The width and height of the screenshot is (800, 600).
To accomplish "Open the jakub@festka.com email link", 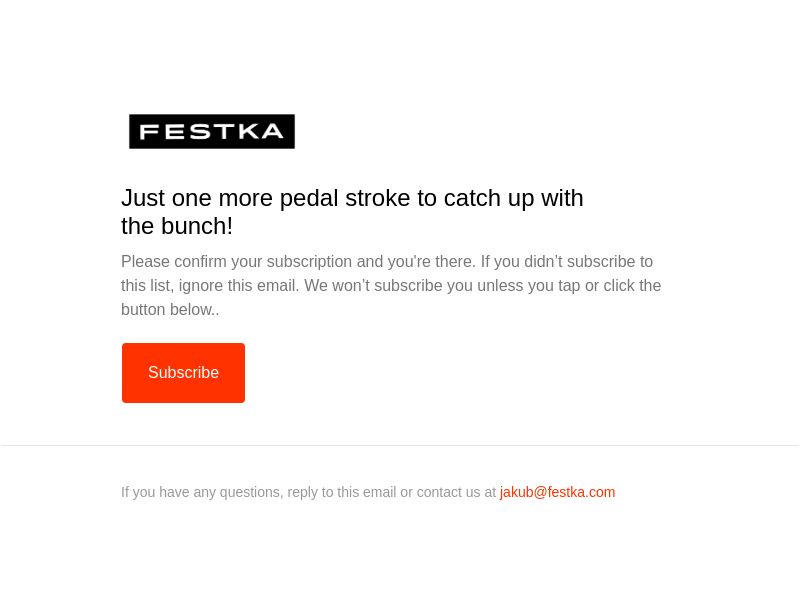I will click(x=557, y=492).
